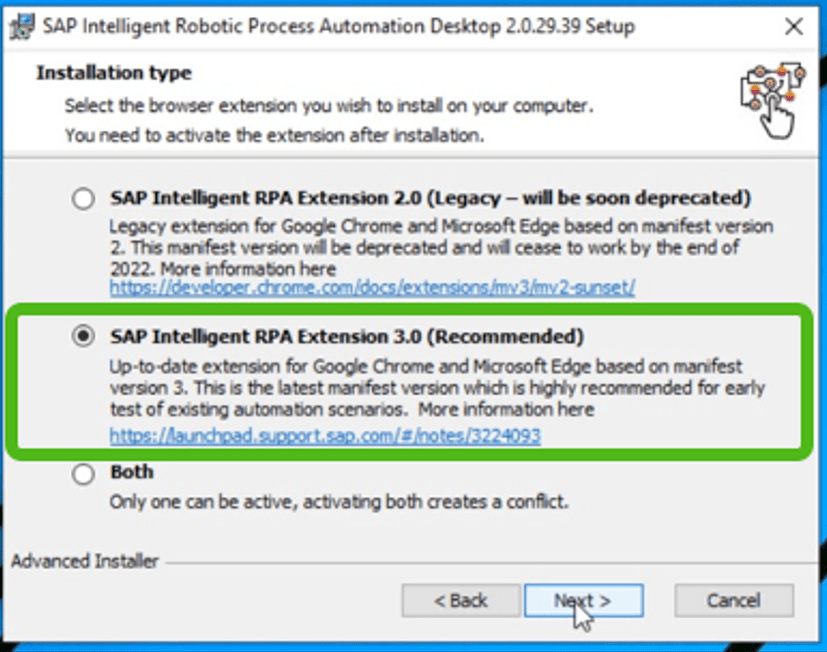Close the setup window

793,27
